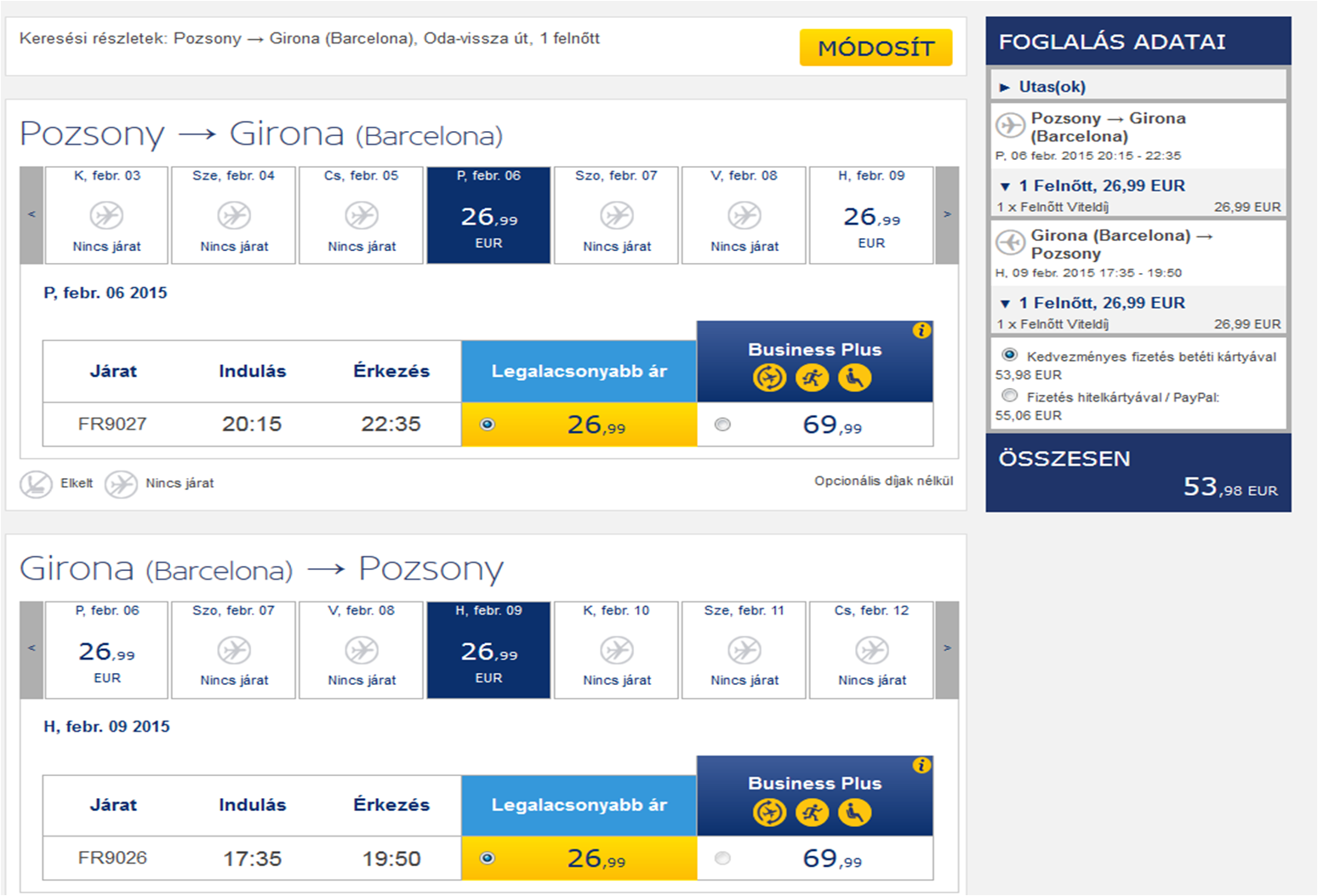1318x896 pixels.
Task: Click the Elkelt sold-out legend icon
Action: [x=36, y=484]
